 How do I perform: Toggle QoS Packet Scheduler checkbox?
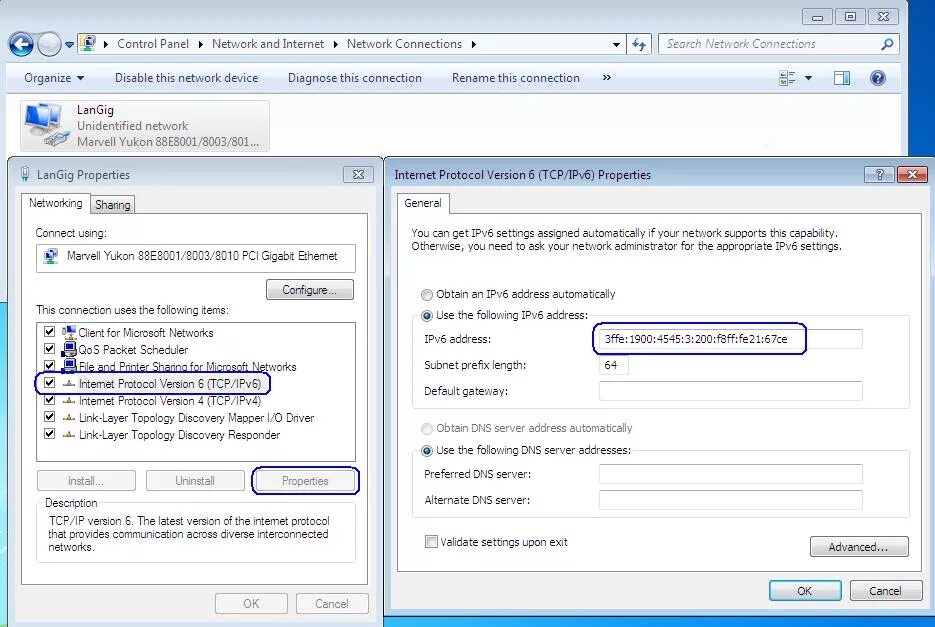point(49,348)
